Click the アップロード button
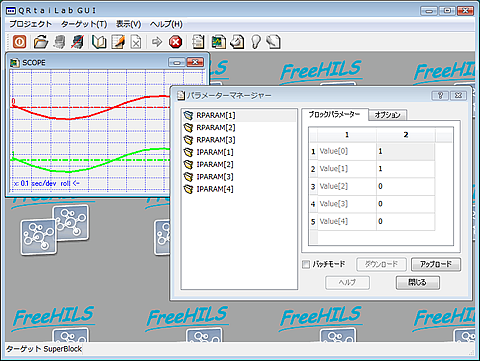This screenshot has height=361, width=480. (436, 264)
